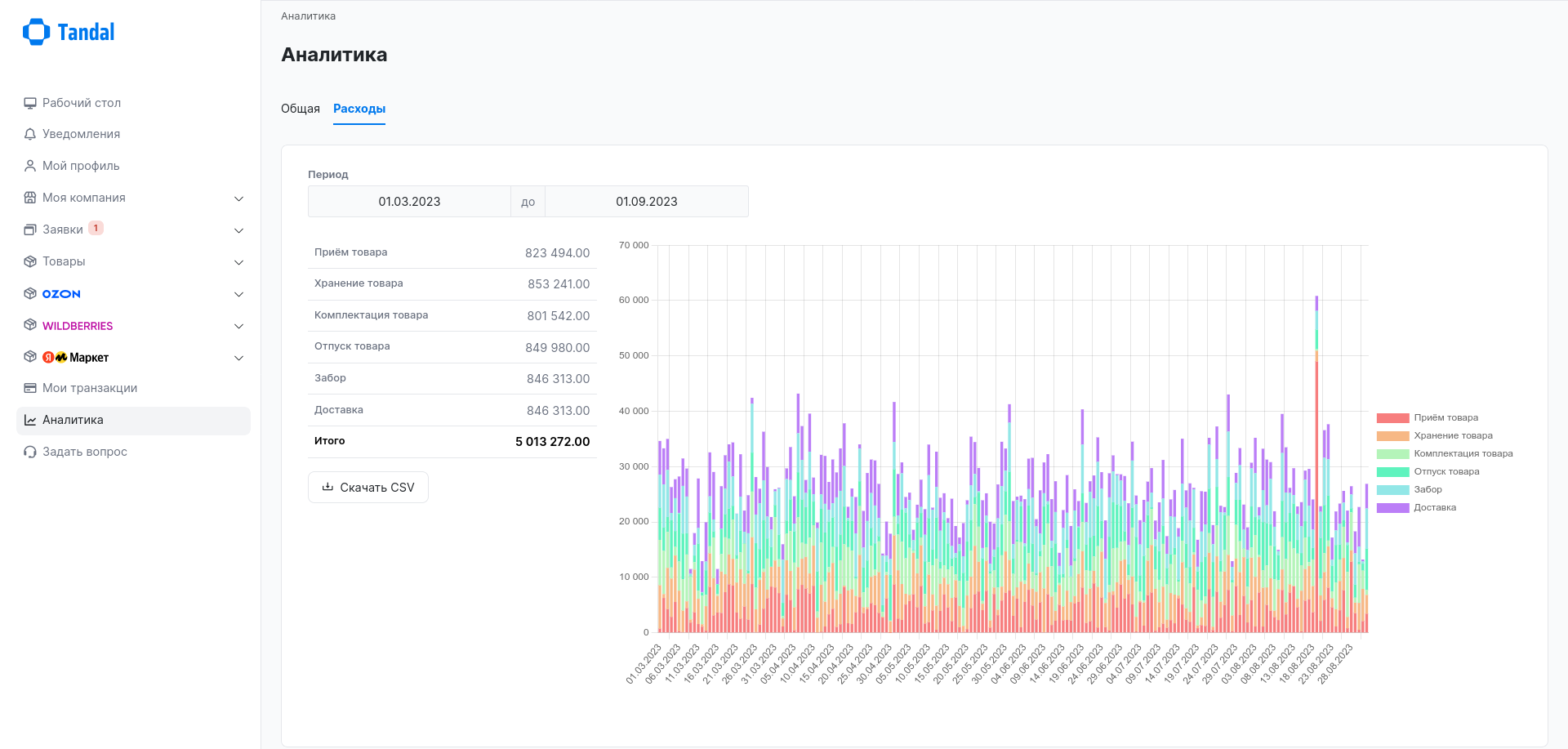Click the chart icon beside Аналитика

30,420
